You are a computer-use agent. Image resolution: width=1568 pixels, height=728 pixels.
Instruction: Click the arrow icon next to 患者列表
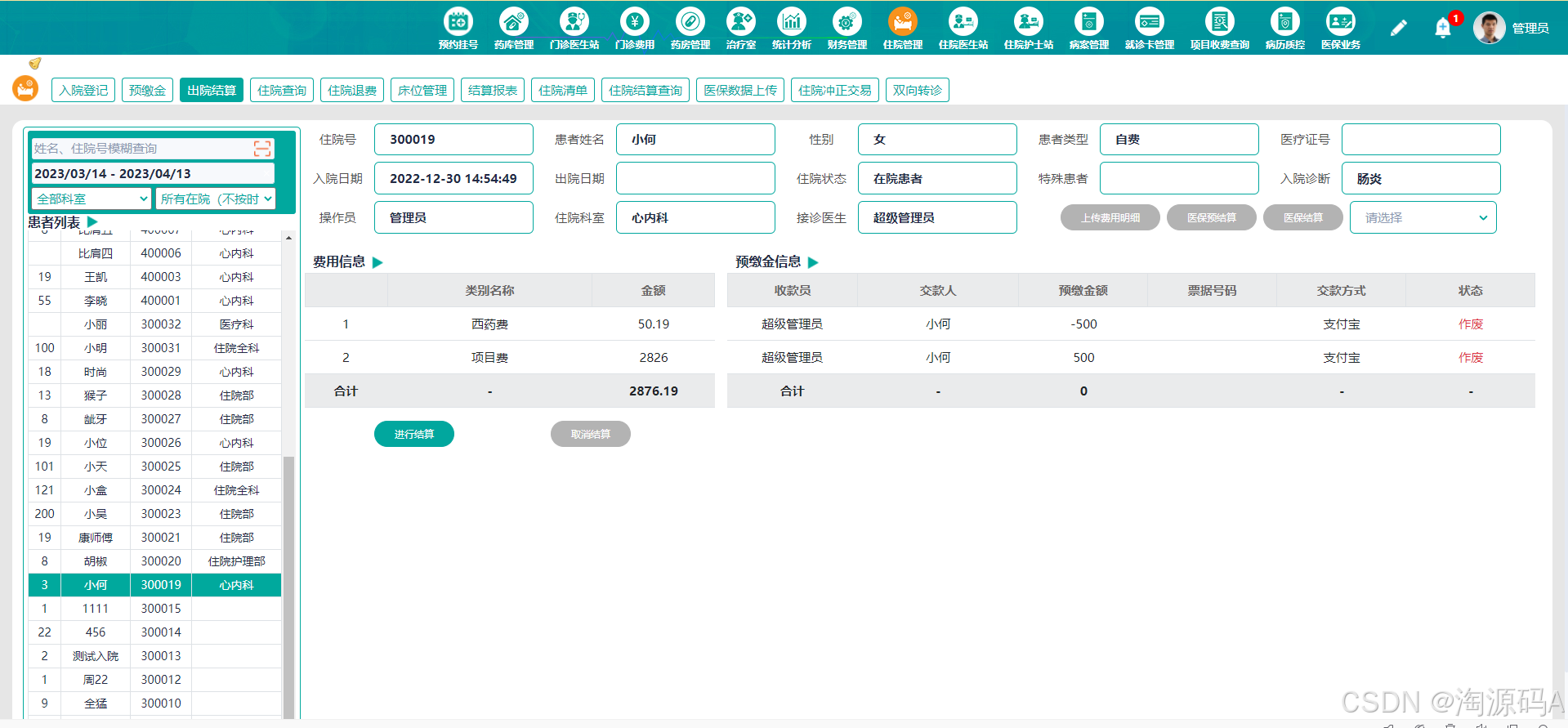coord(92,222)
